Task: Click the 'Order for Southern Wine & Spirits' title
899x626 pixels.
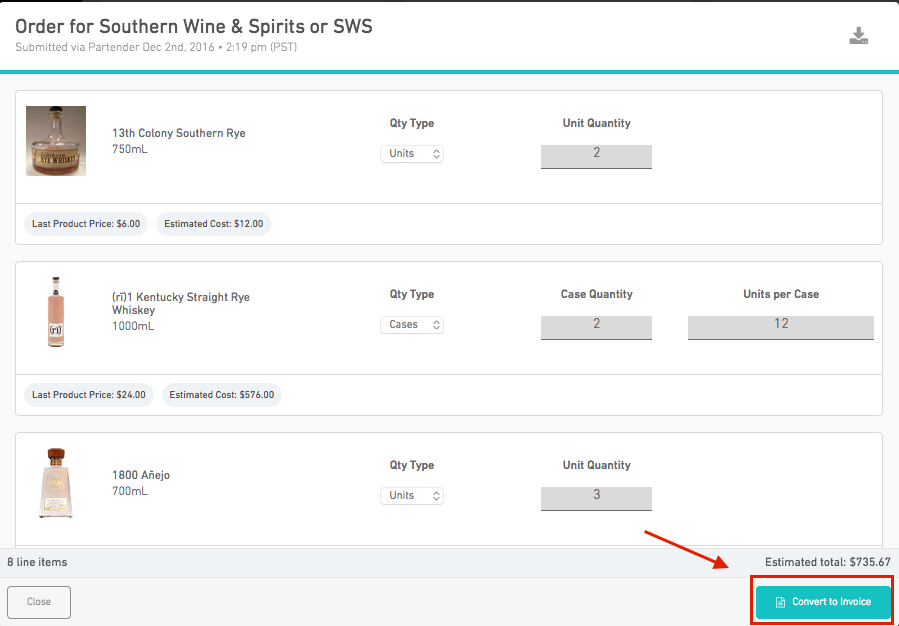Action: pyautogui.click(x=194, y=26)
